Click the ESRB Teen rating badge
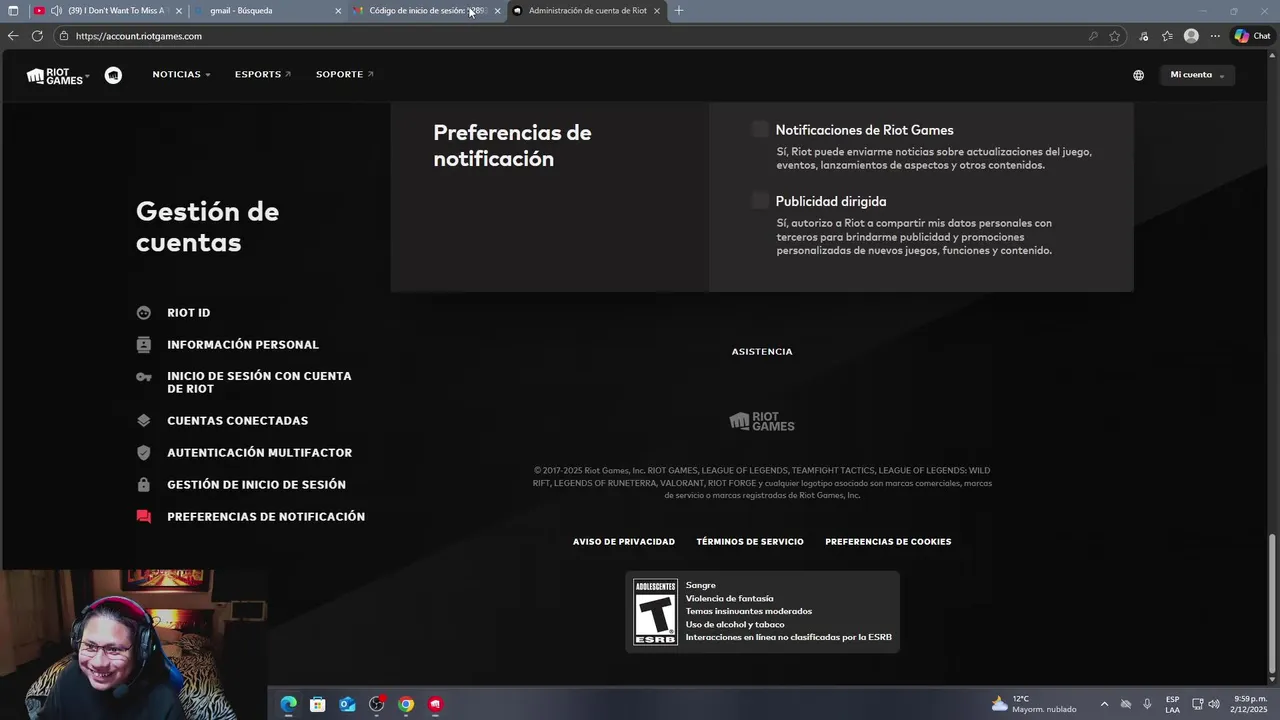The height and width of the screenshot is (720, 1280). [x=655, y=612]
